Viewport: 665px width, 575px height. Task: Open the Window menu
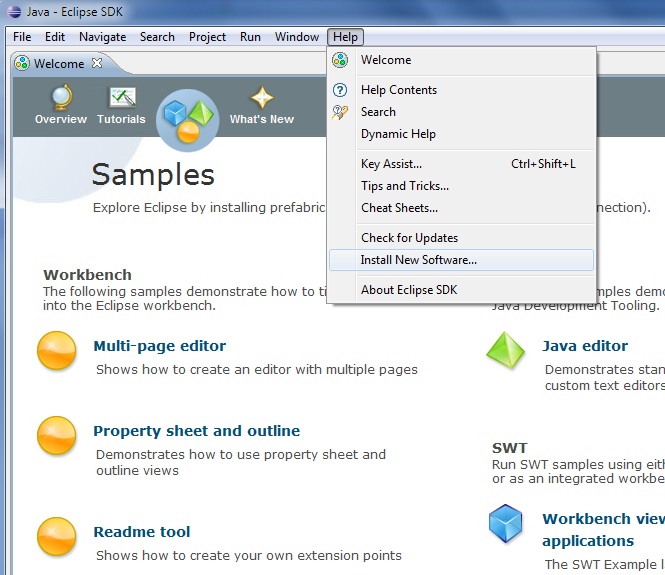click(x=297, y=37)
